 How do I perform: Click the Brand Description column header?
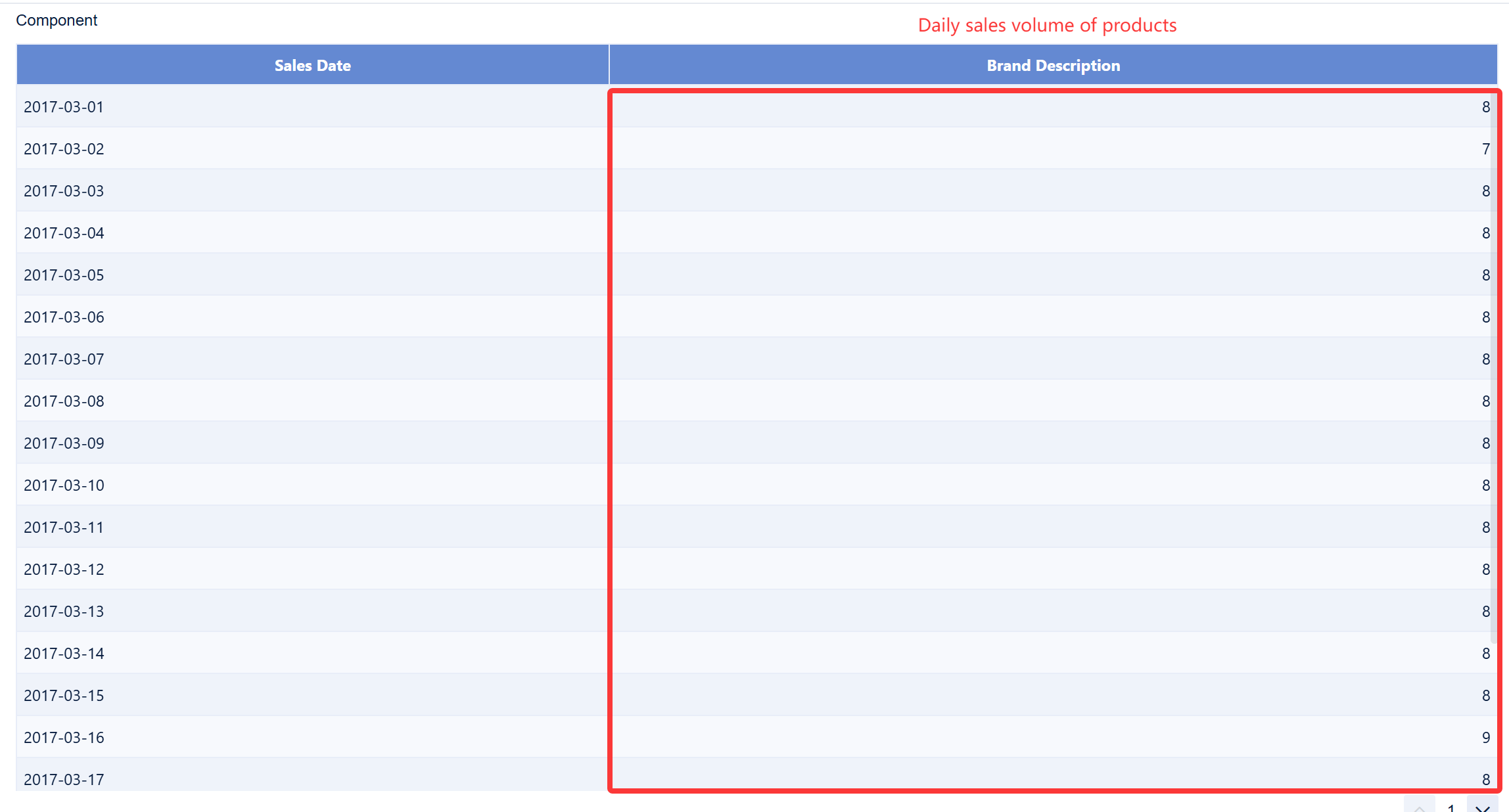pos(1053,66)
